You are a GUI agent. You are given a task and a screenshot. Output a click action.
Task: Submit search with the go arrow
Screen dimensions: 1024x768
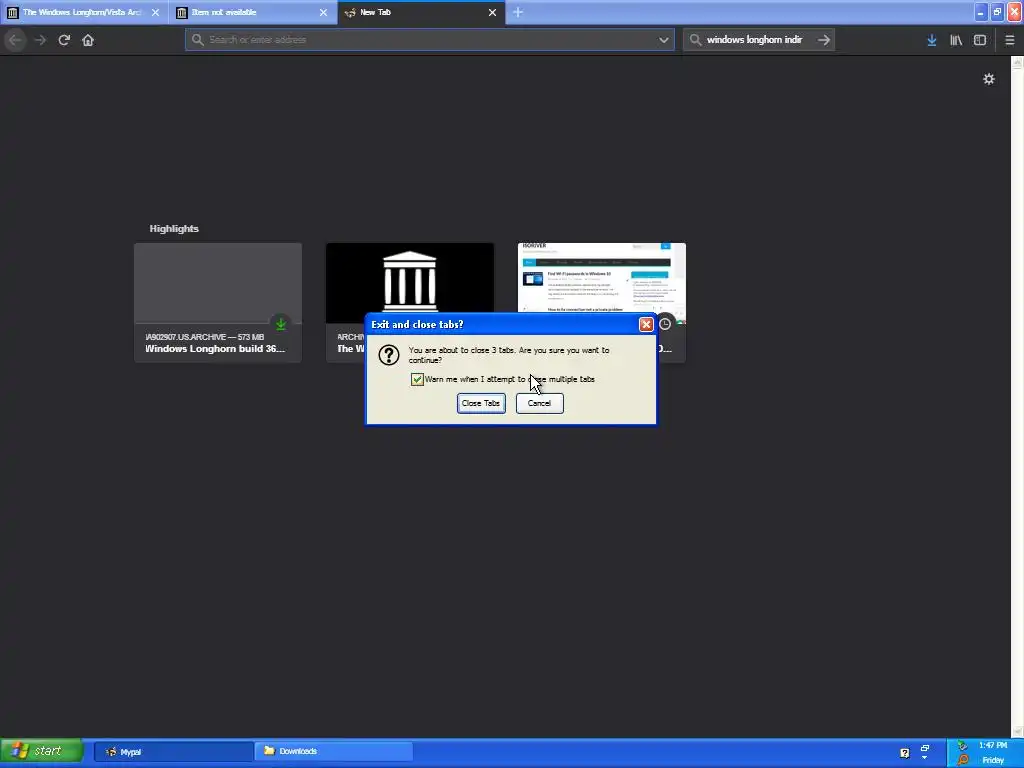coord(824,40)
